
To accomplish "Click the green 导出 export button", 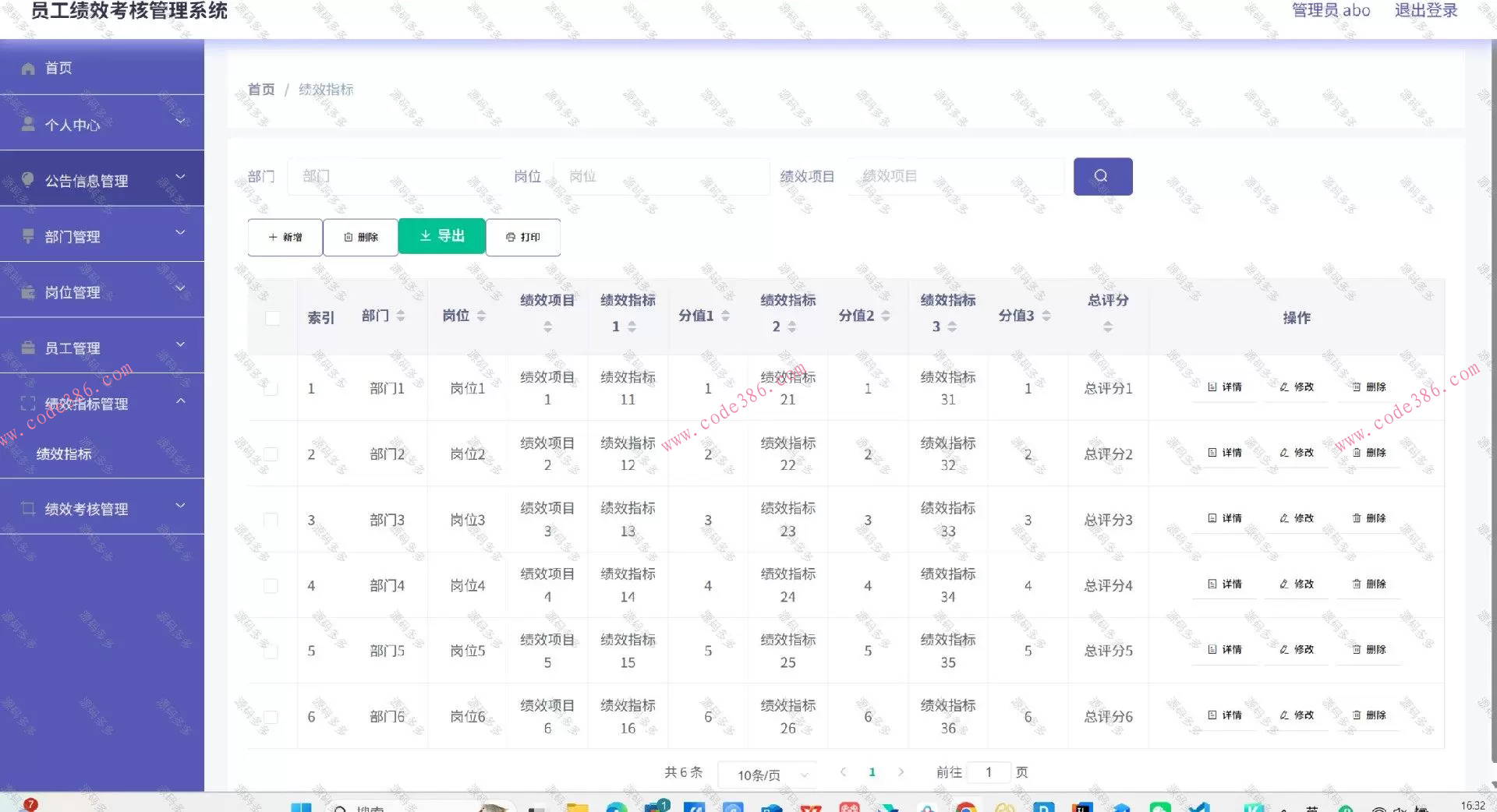I will click(x=441, y=236).
